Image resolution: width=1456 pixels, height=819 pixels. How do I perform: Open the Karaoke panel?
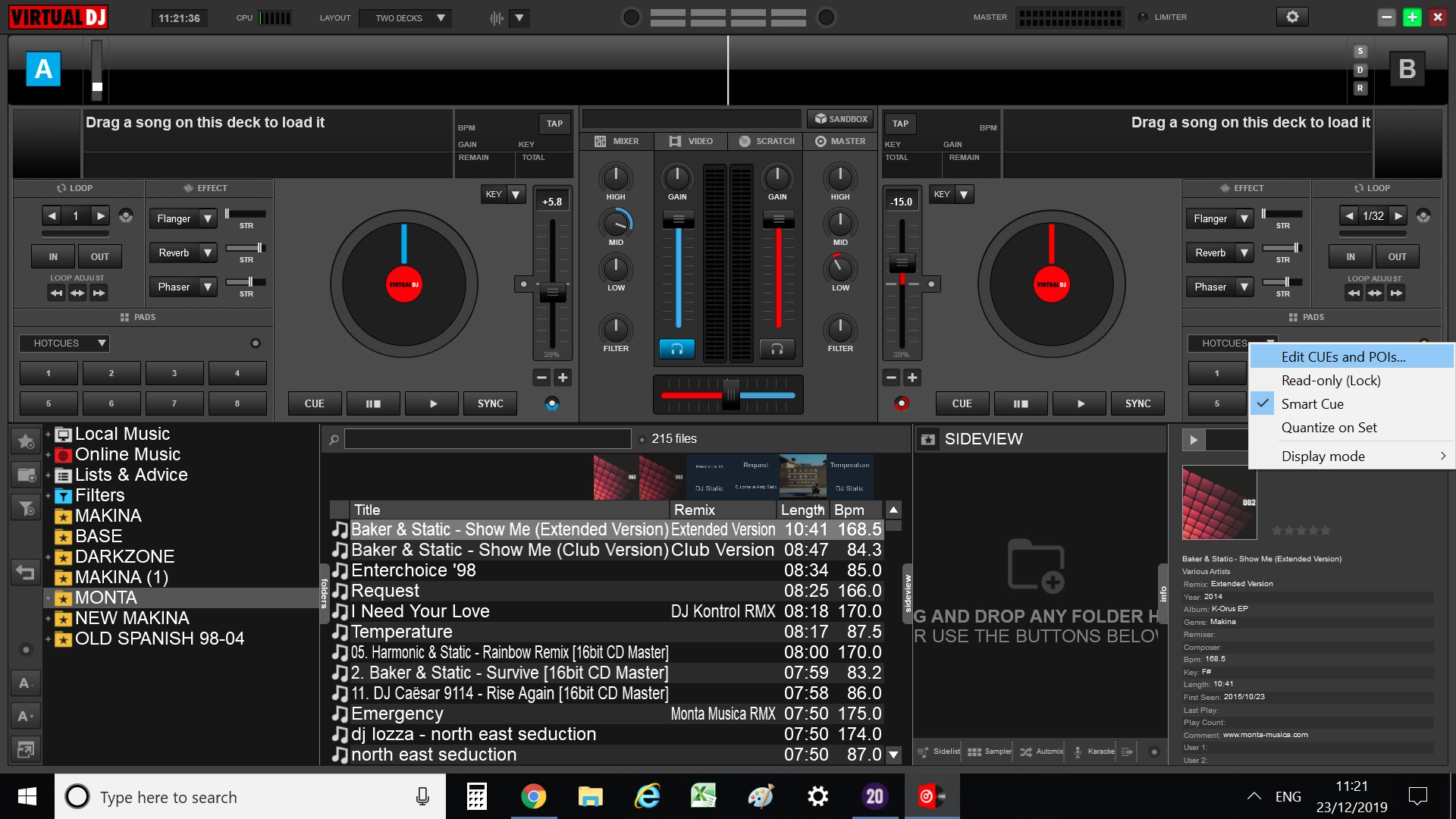pyautogui.click(x=1094, y=752)
